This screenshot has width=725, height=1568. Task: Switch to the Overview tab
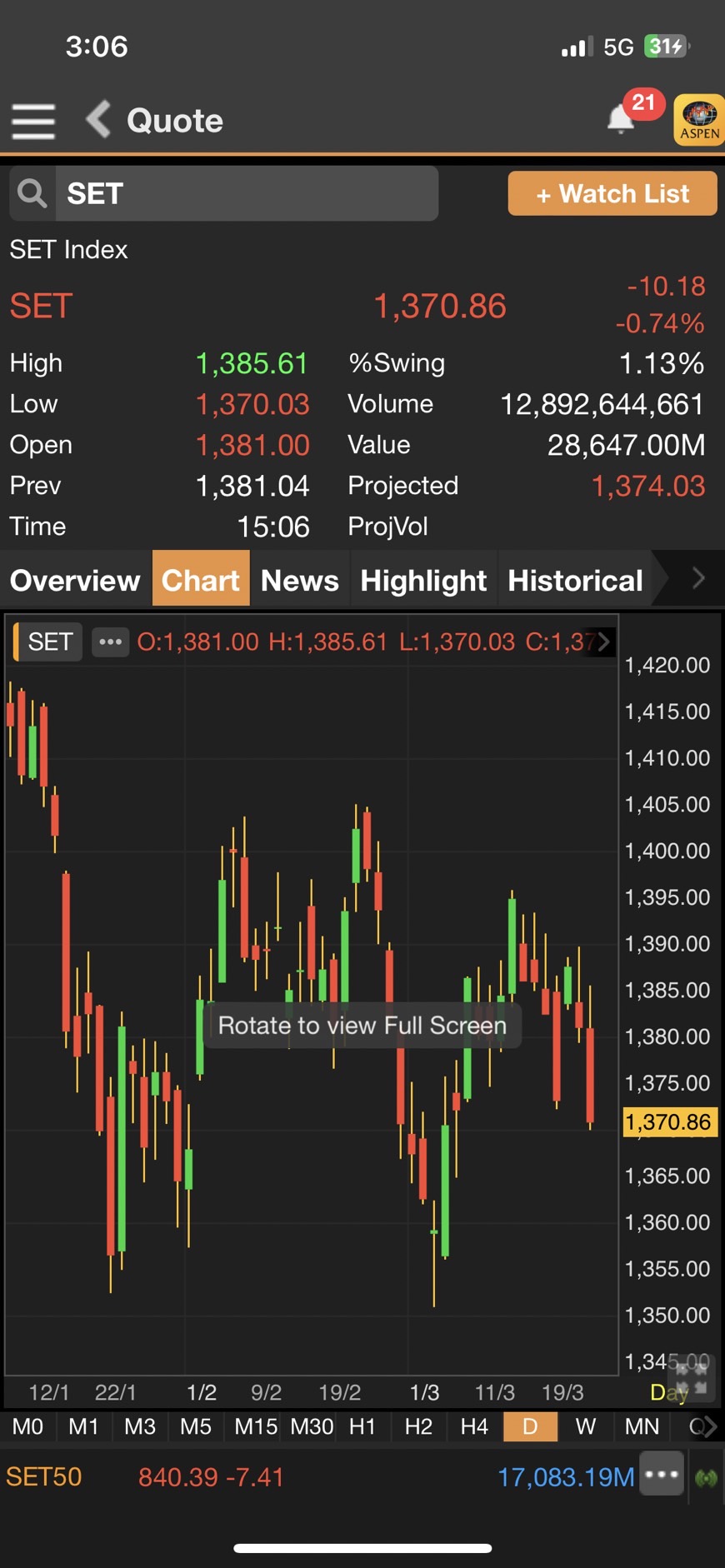click(75, 580)
